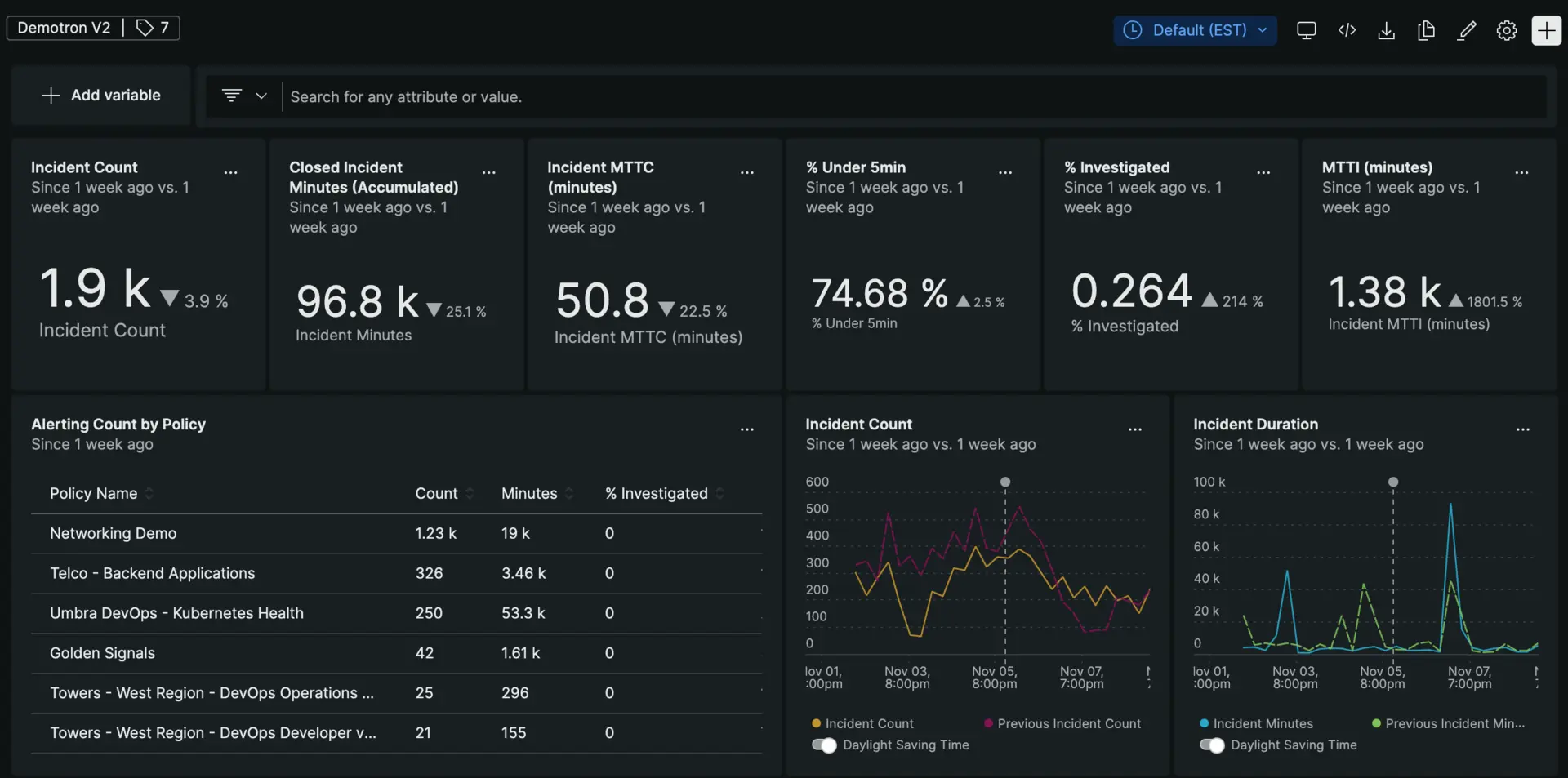Click the code embed icon

click(x=1347, y=31)
